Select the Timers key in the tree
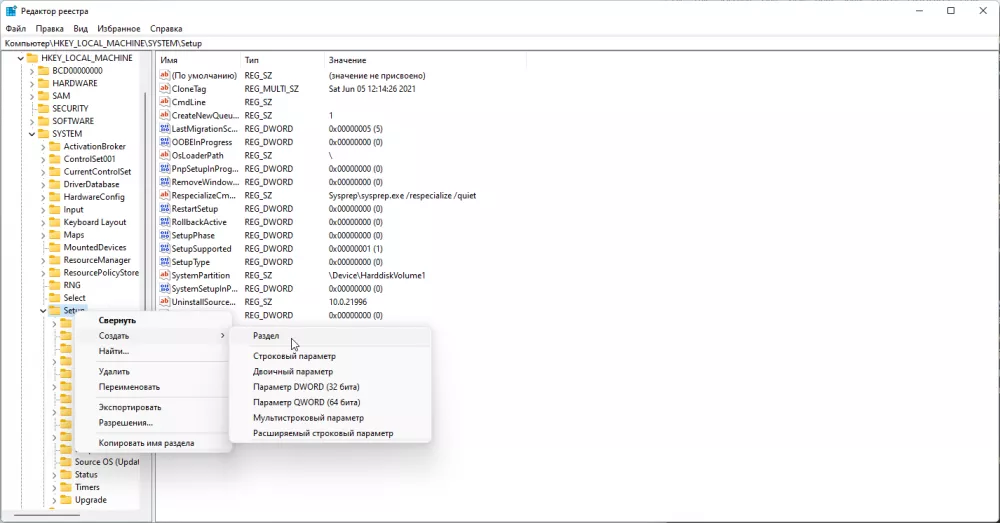Viewport: 1000px width, 523px height. click(x=87, y=487)
